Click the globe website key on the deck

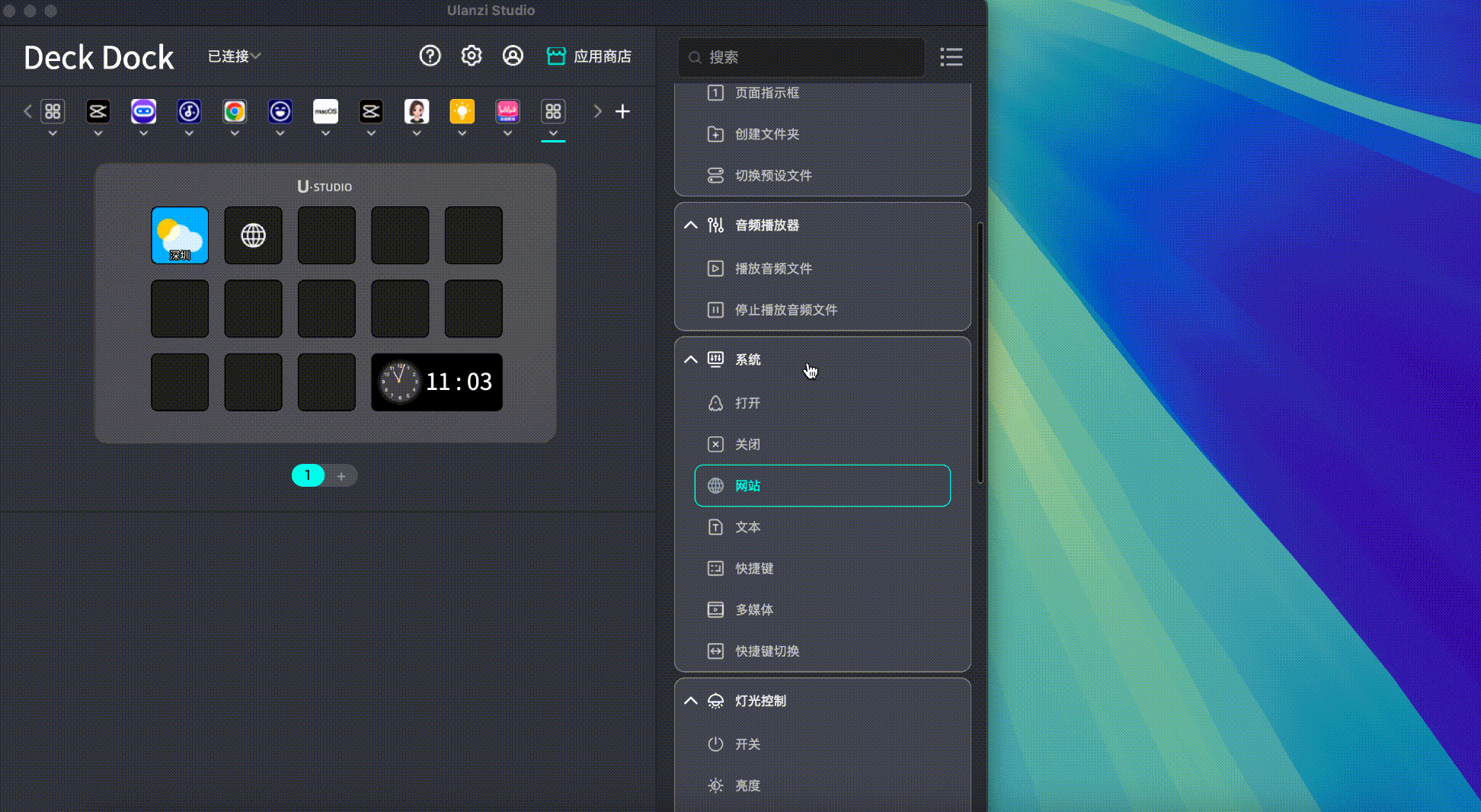click(x=253, y=235)
